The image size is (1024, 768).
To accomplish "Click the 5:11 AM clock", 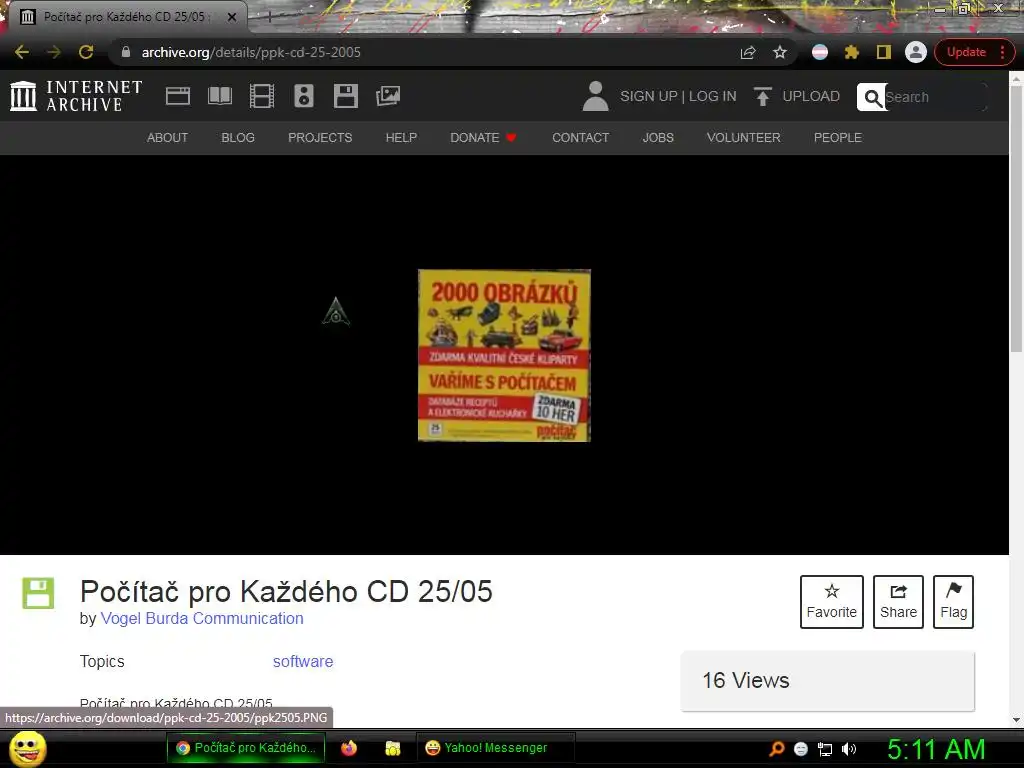I will point(936,749).
